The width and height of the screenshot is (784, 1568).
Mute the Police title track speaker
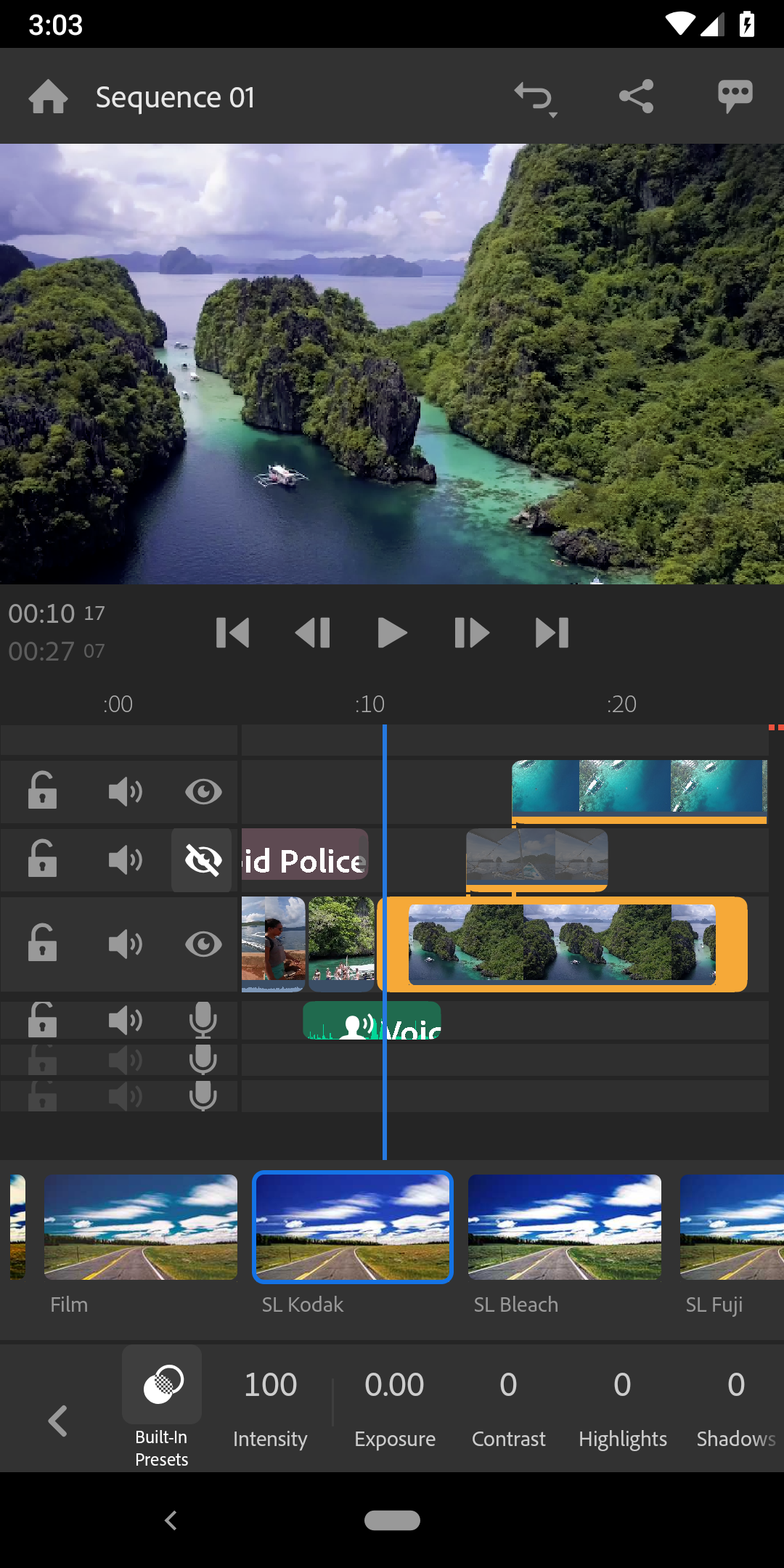click(x=126, y=860)
